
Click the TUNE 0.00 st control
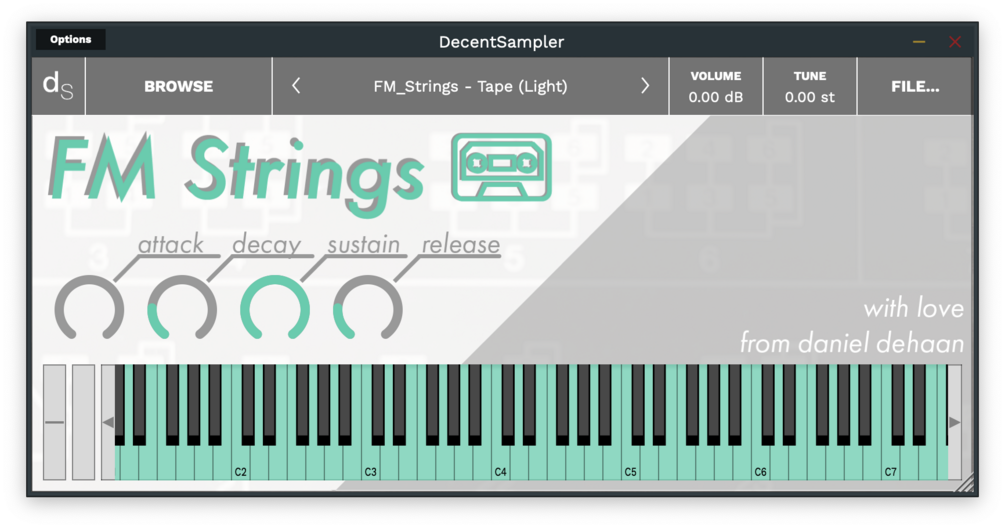[810, 87]
